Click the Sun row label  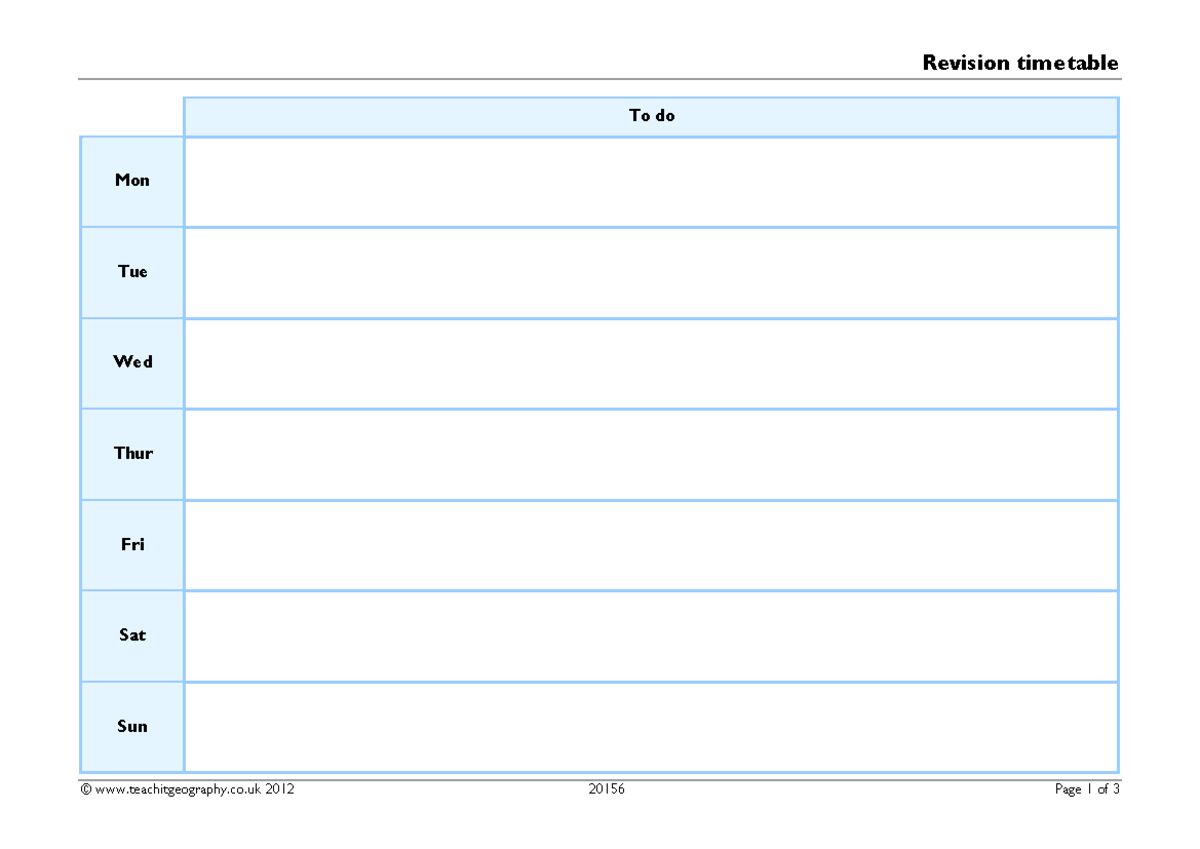(131, 726)
